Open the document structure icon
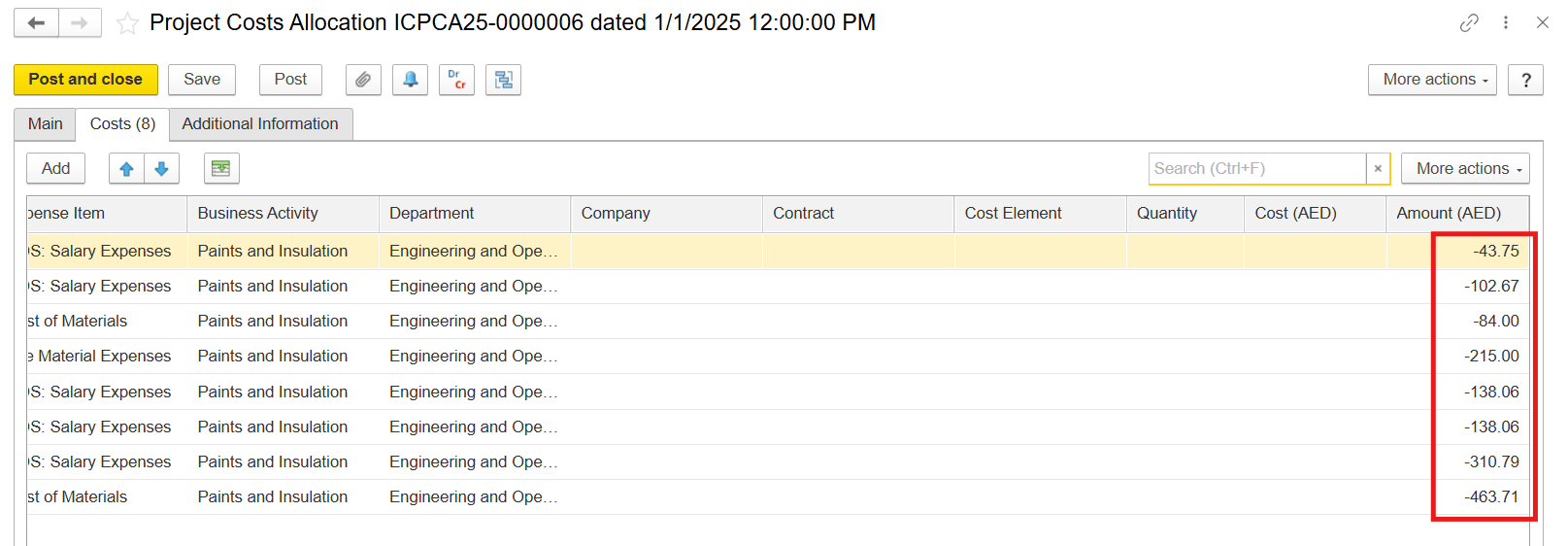Viewport: 1568px width, 546px height. pyautogui.click(x=504, y=80)
